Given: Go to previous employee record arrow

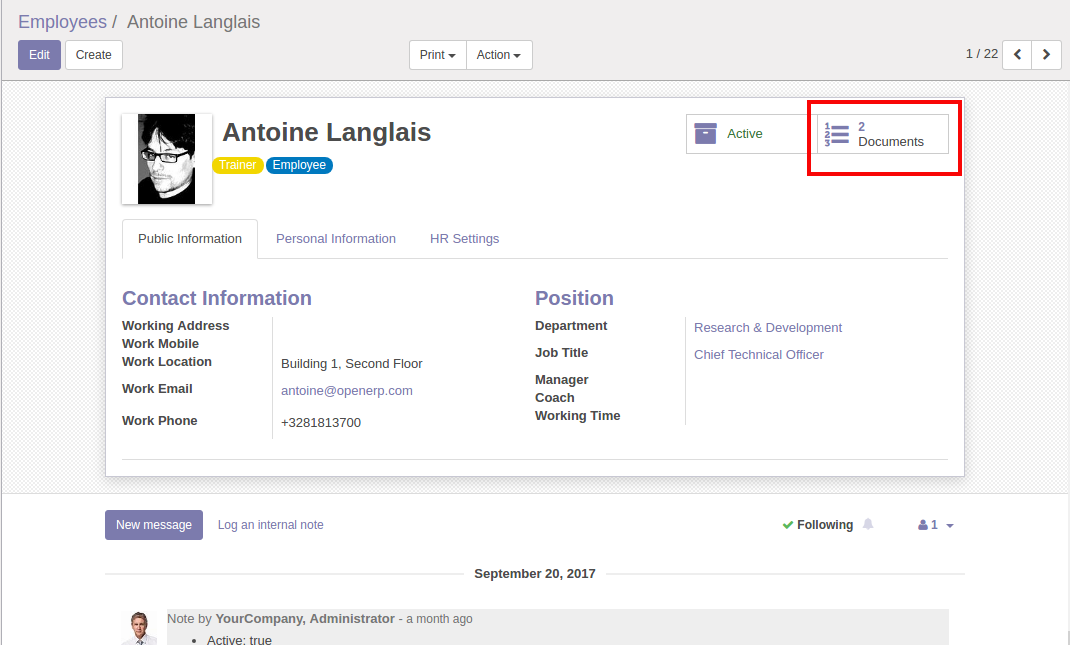Looking at the screenshot, I should coord(1017,54).
